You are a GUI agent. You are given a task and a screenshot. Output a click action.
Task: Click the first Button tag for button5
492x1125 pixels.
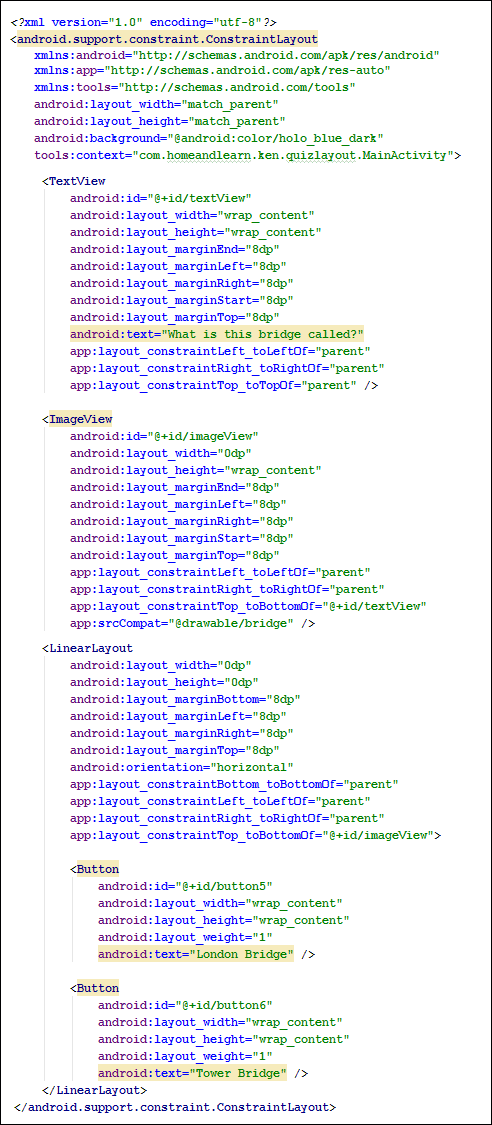[95, 869]
